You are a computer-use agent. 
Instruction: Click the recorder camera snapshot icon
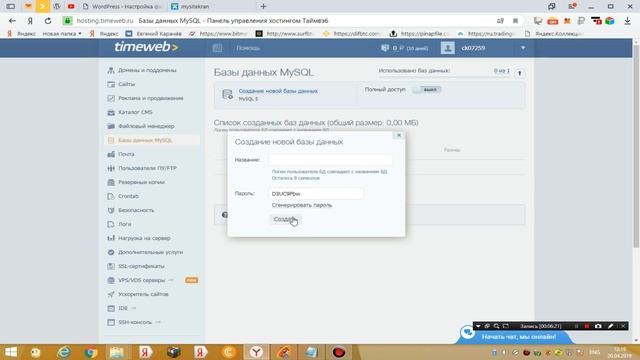point(598,326)
